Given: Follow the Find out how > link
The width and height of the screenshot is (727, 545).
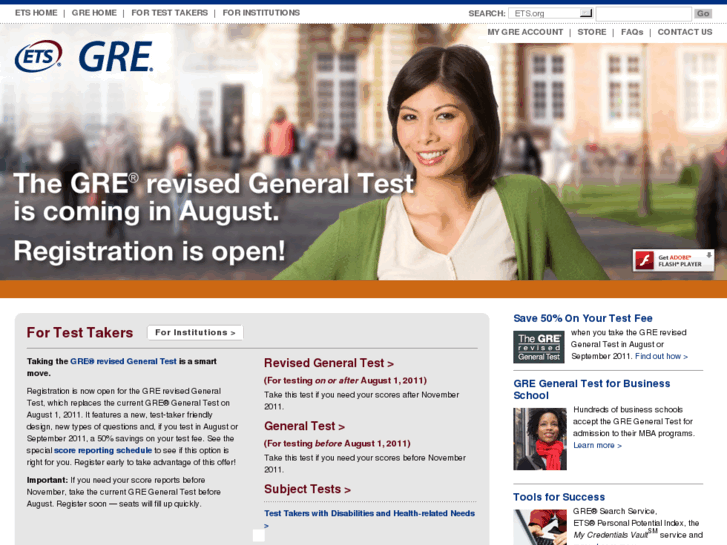Looking at the screenshot, I should point(661,356).
